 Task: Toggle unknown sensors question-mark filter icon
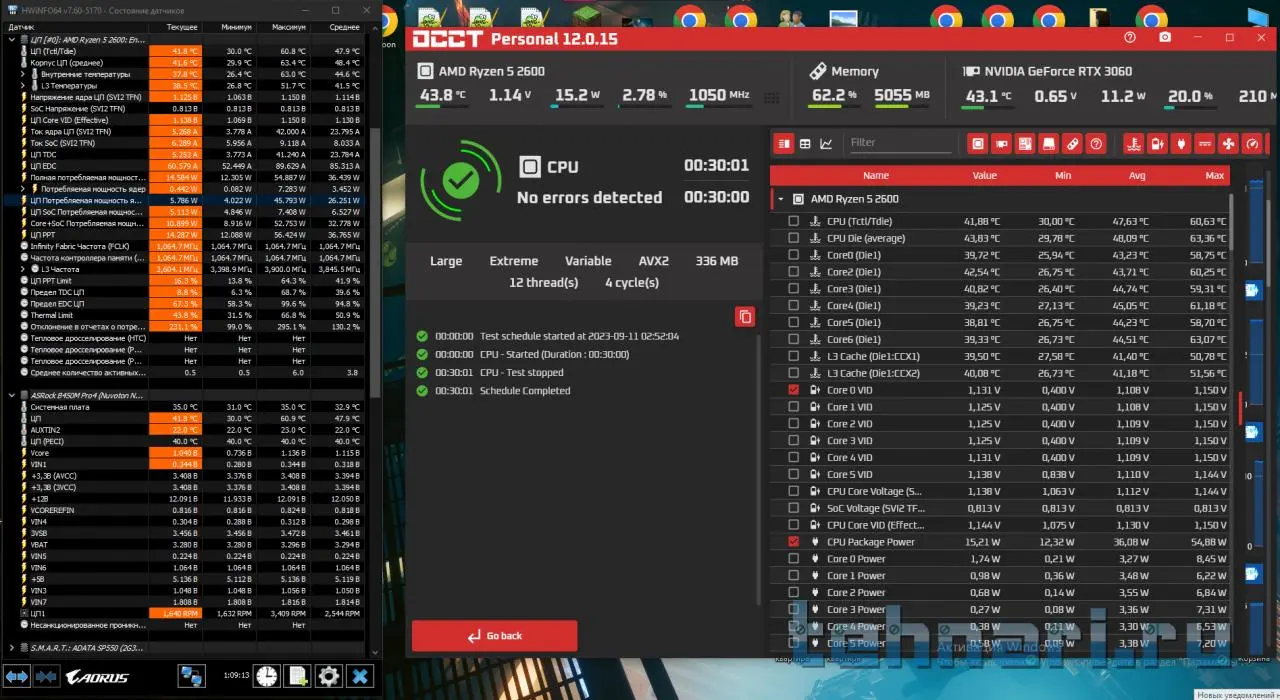pos(1096,144)
